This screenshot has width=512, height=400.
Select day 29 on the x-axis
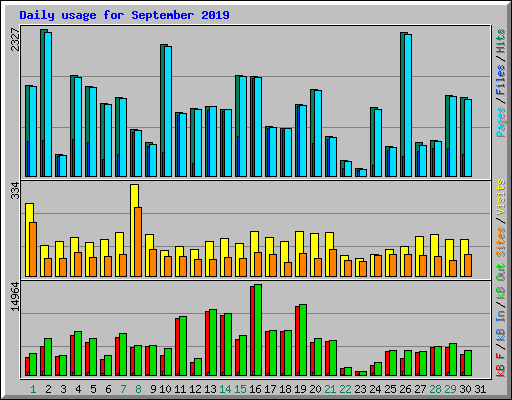[450, 389]
